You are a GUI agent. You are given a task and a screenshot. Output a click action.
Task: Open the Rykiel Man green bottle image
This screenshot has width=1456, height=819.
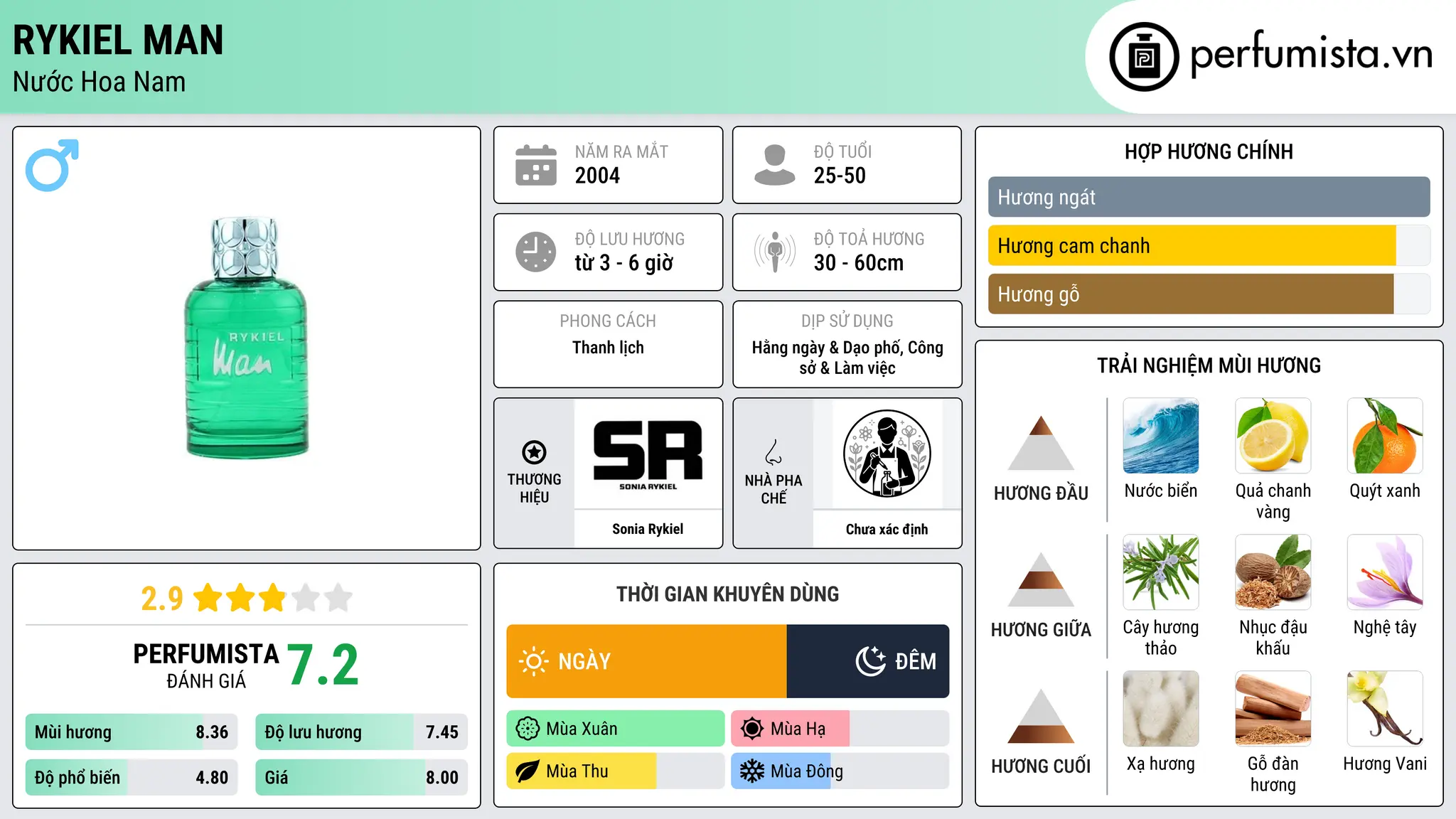point(247,338)
